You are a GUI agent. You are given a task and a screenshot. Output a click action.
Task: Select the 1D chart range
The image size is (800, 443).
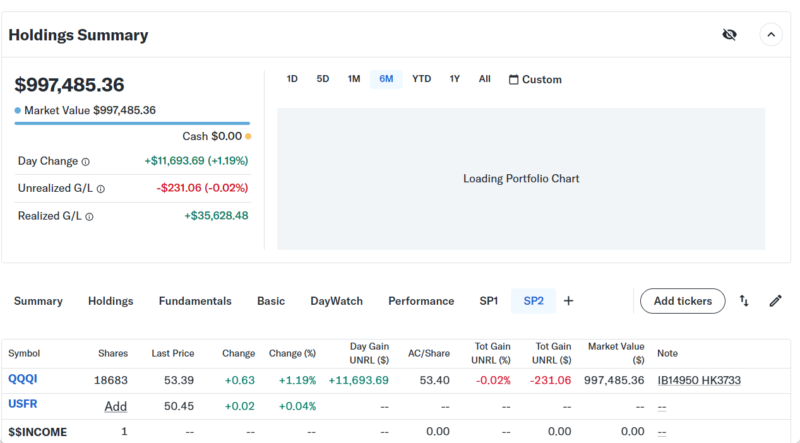292,79
